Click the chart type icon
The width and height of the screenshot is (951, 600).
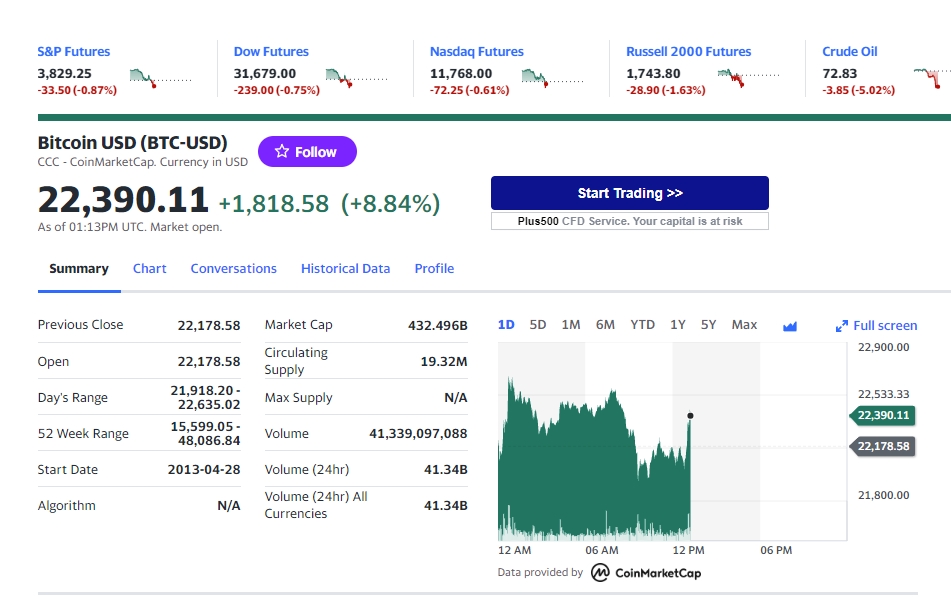pos(790,326)
